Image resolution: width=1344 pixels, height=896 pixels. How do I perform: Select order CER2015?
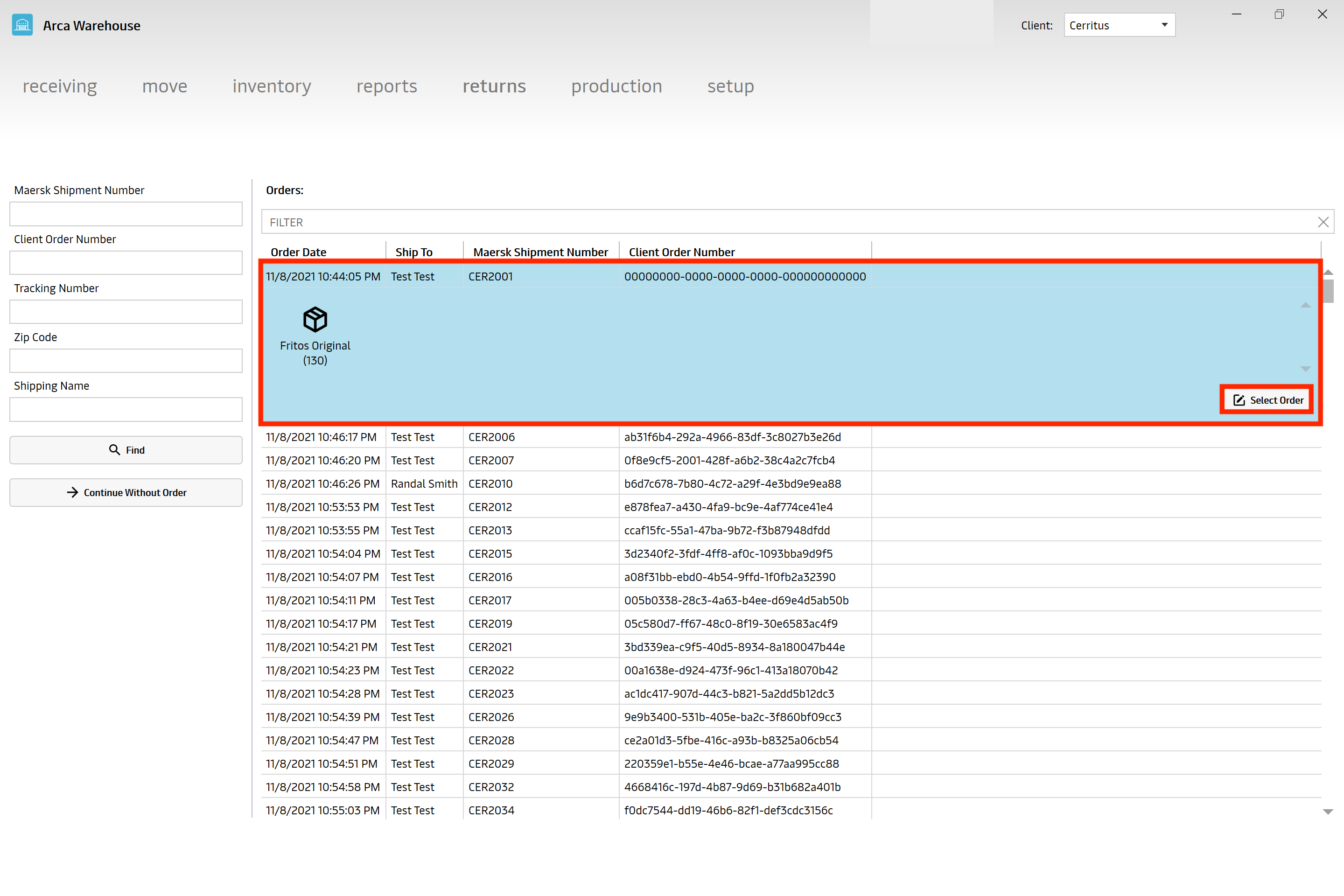tap(791, 554)
